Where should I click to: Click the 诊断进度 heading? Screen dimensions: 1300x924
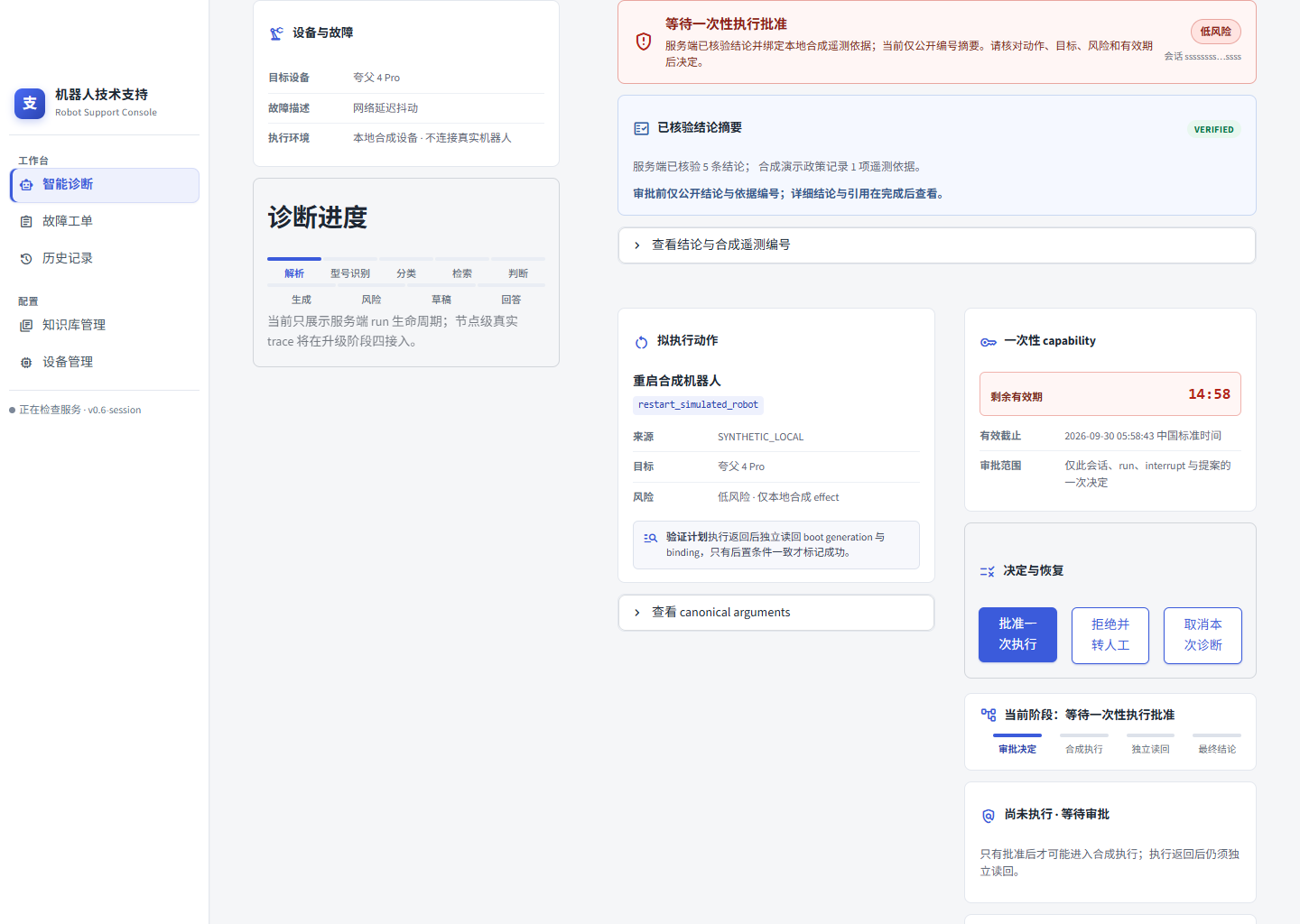[318, 217]
